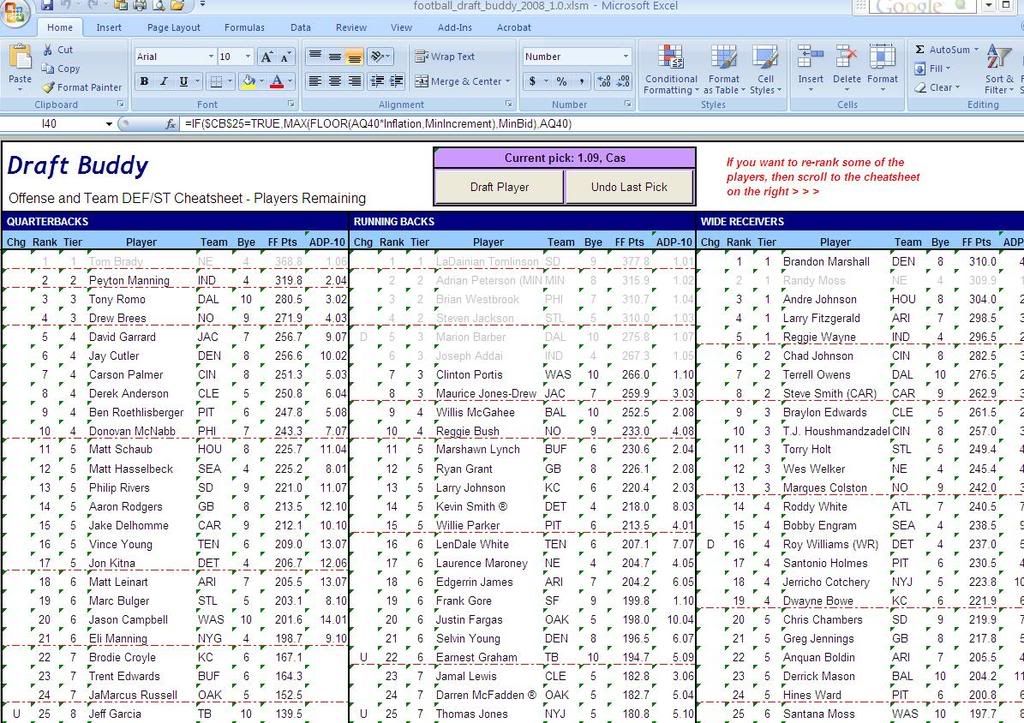Click the Sort & Filter icon
The width and height of the screenshot is (1024, 723).
coord(998,70)
